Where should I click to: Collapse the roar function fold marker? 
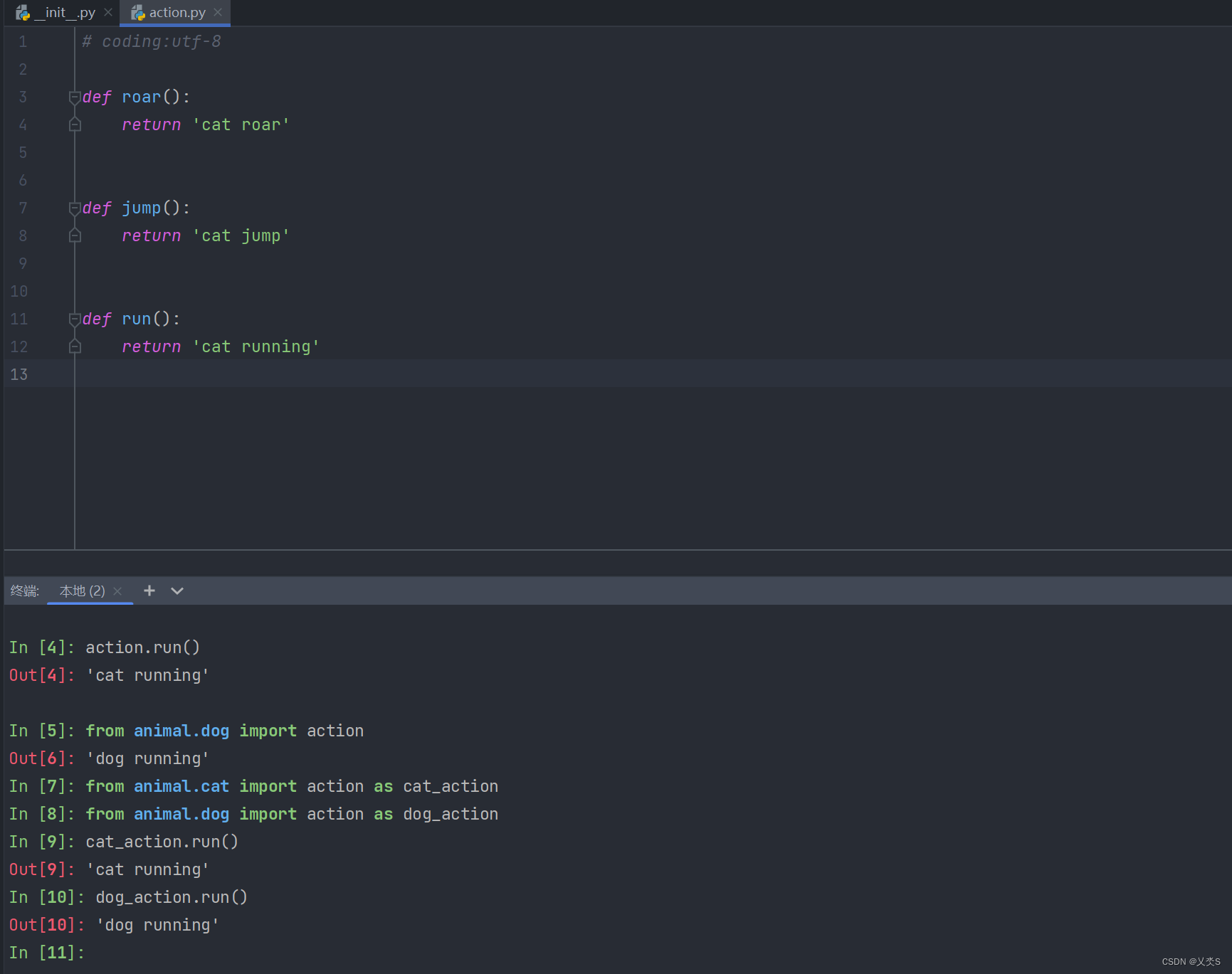[75, 97]
